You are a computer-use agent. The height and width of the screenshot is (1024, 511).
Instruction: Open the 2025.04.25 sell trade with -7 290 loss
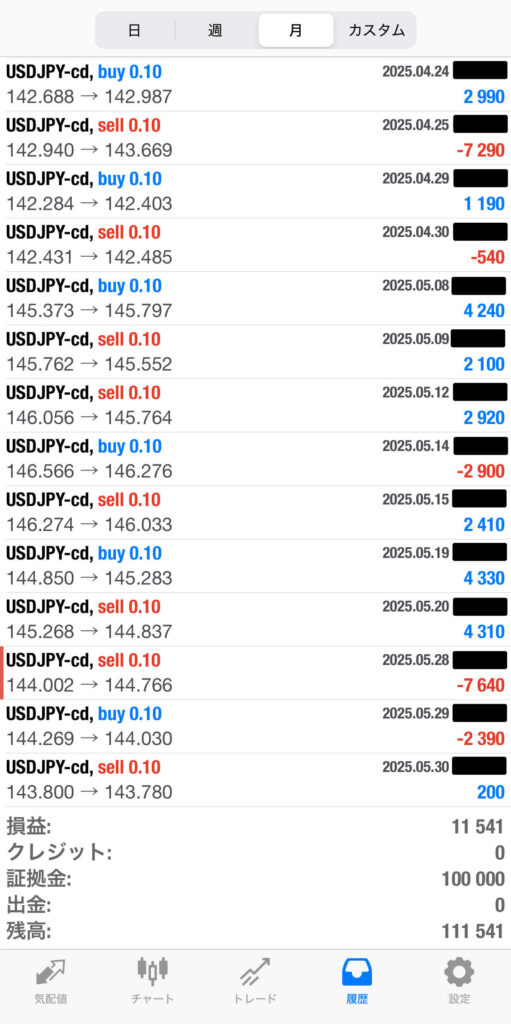pyautogui.click(x=256, y=138)
